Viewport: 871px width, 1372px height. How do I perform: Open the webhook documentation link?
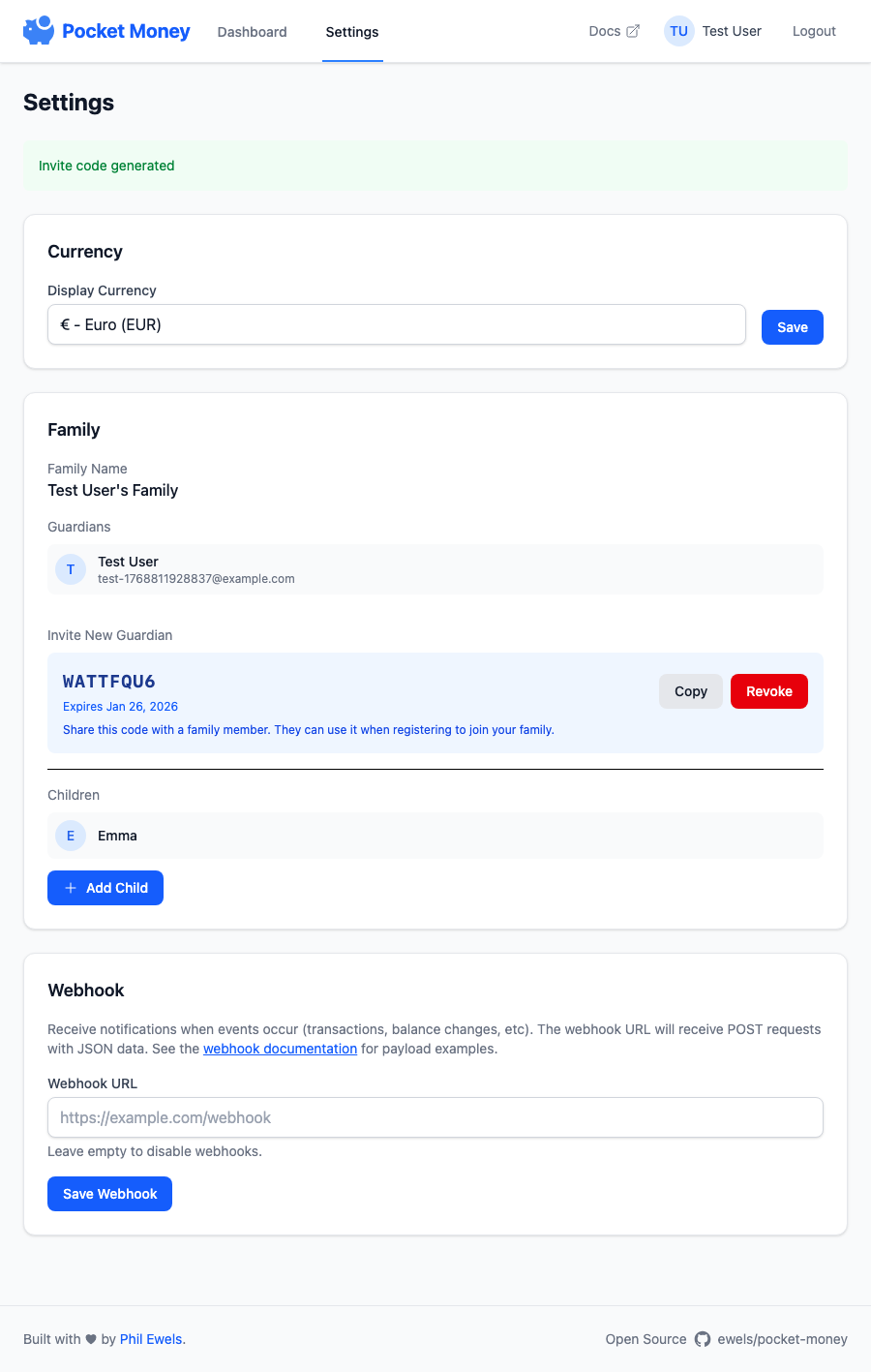[x=280, y=1049]
